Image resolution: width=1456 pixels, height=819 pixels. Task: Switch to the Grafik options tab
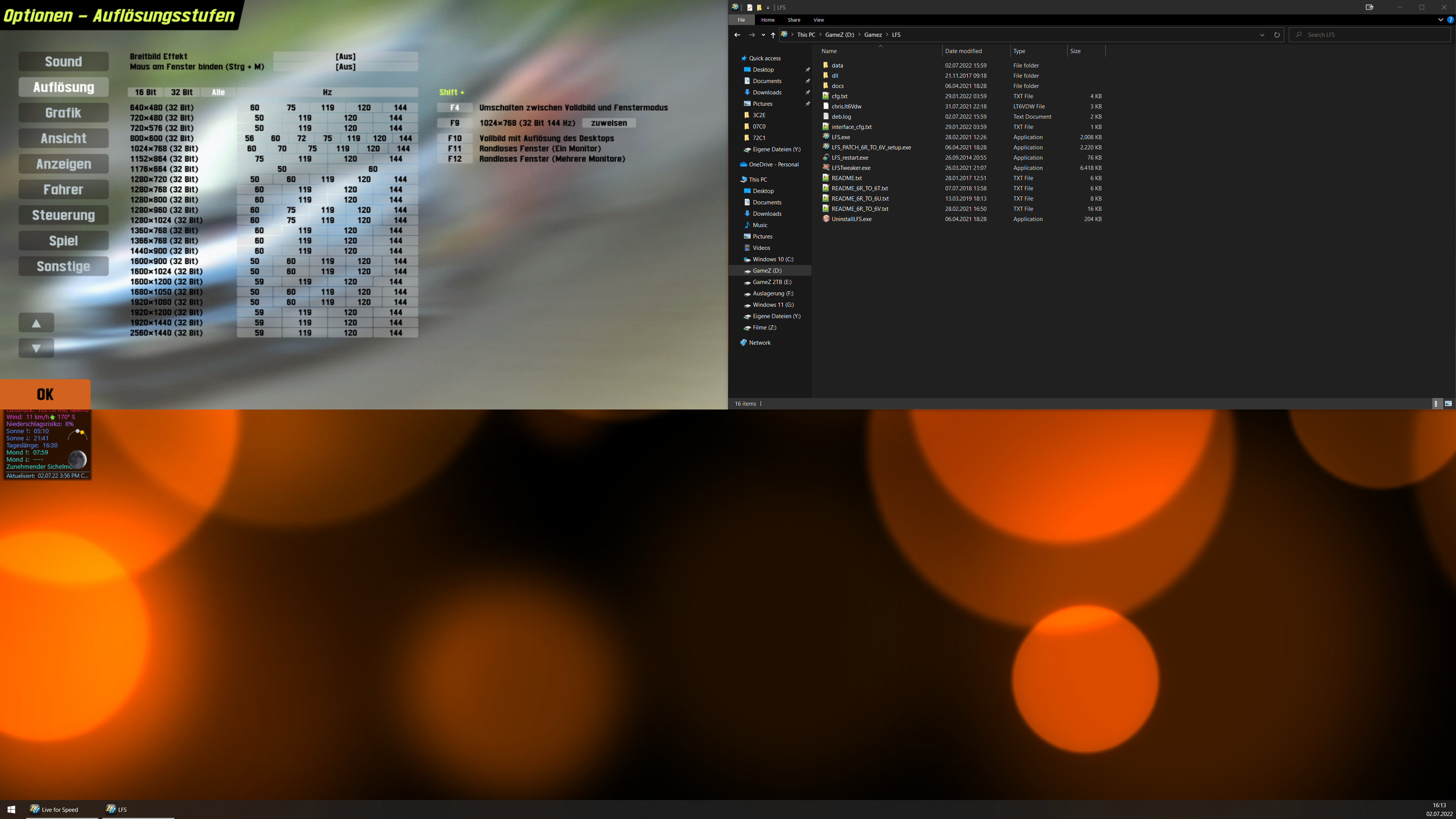[63, 113]
